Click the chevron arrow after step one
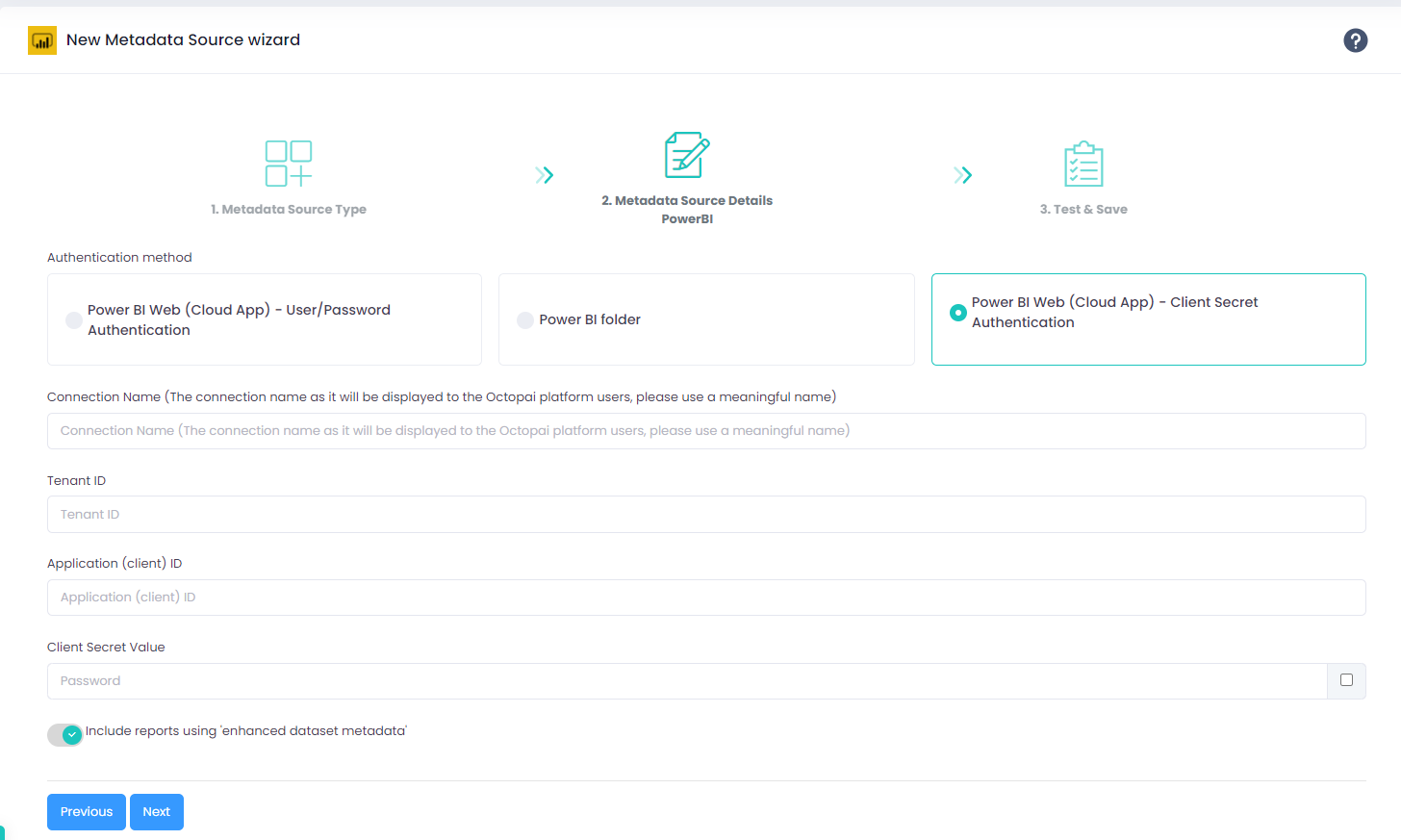 545,175
